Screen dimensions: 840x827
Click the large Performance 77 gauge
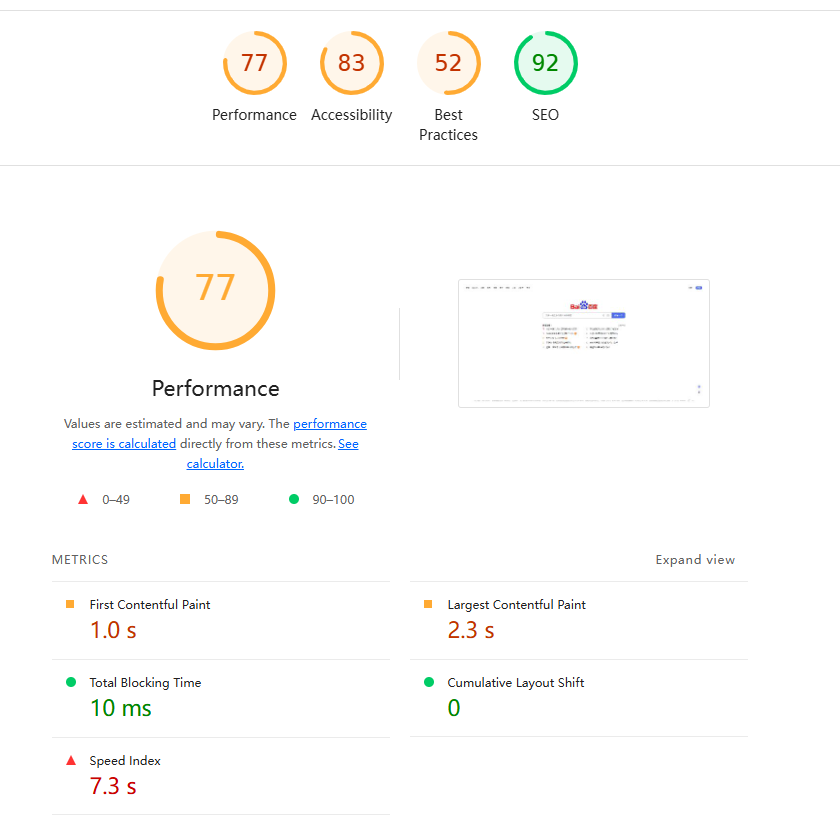pyautogui.click(x=215, y=290)
